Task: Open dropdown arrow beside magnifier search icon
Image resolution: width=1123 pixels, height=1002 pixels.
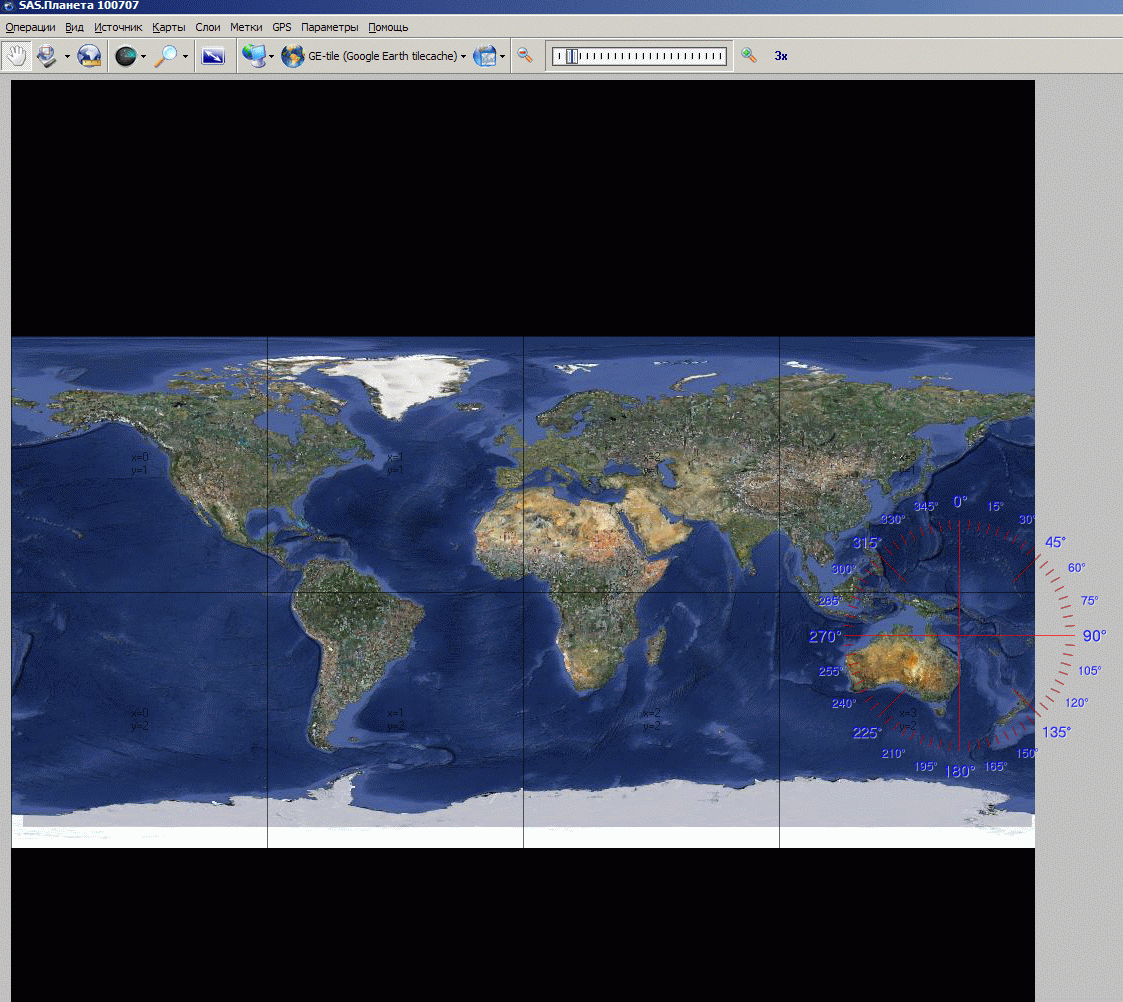Action: pos(185,57)
